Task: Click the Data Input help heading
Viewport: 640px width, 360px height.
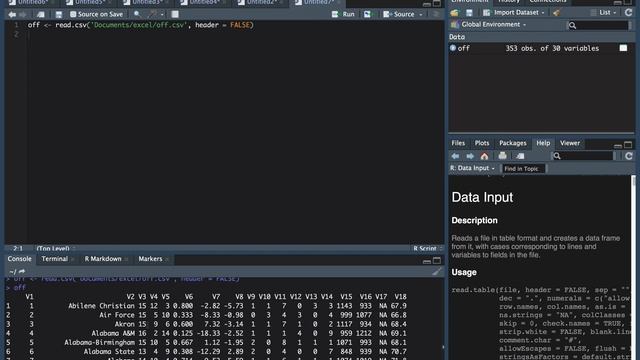Action: click(482, 198)
